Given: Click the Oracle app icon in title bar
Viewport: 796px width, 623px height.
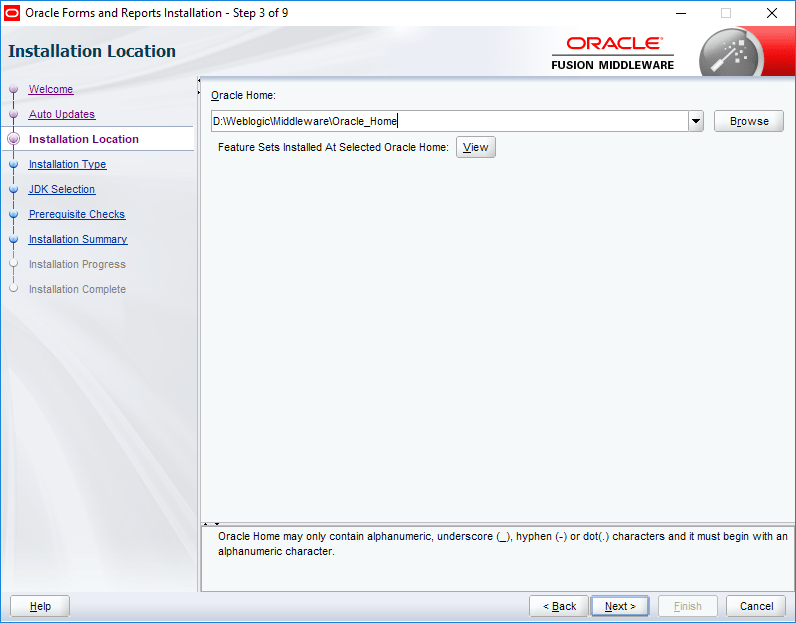Looking at the screenshot, I should (12, 13).
